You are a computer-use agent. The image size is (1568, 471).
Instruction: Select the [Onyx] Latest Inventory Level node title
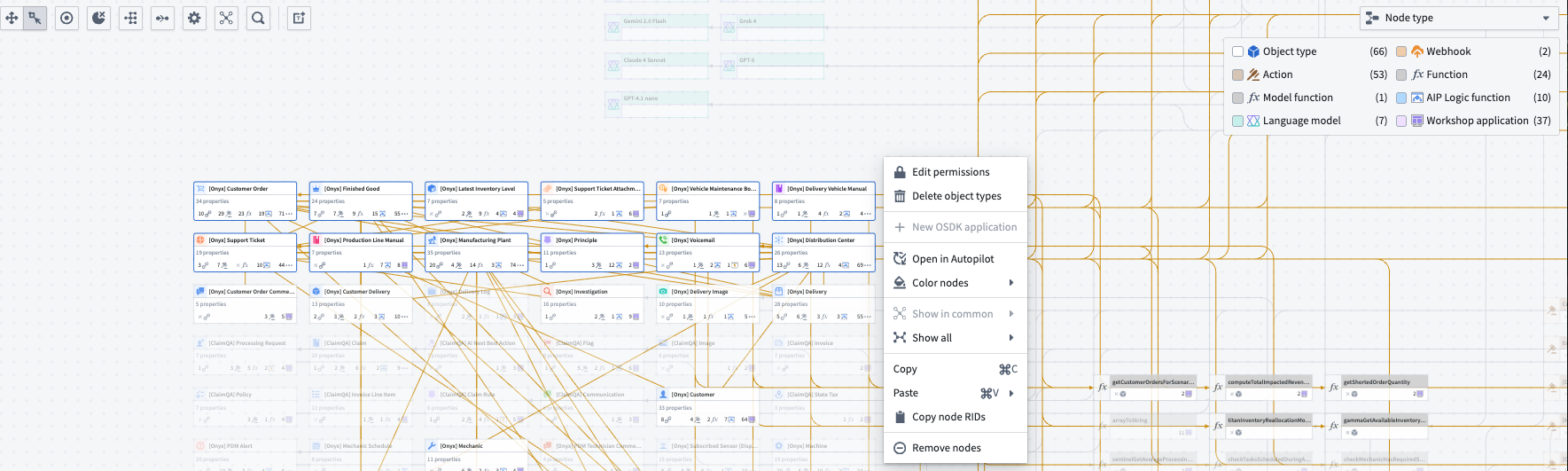478,189
